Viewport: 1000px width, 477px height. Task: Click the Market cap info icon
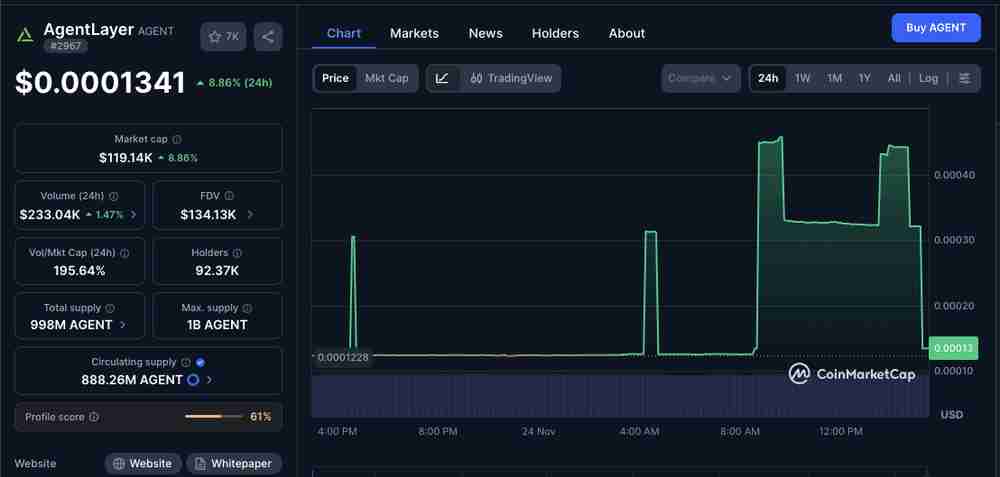pos(177,140)
